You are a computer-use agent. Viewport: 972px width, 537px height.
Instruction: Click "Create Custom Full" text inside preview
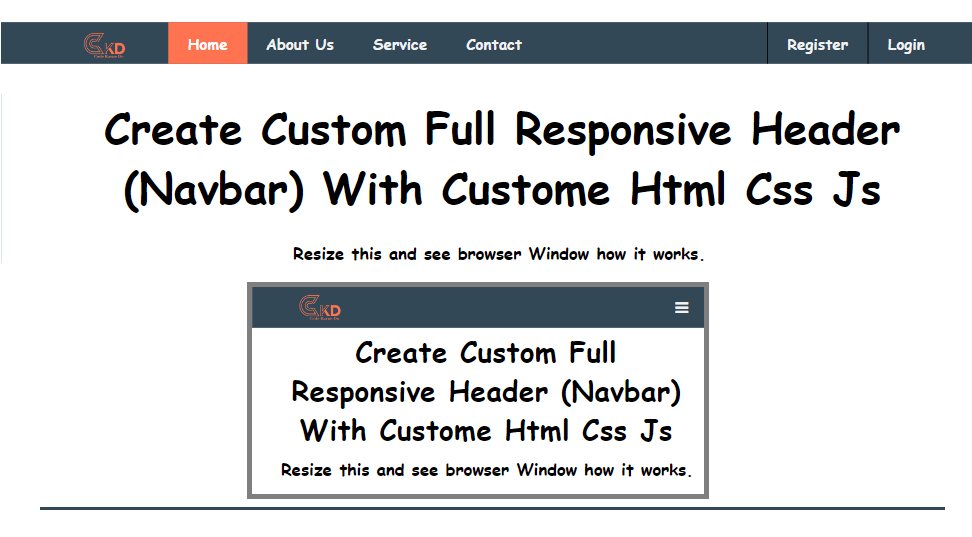(486, 353)
